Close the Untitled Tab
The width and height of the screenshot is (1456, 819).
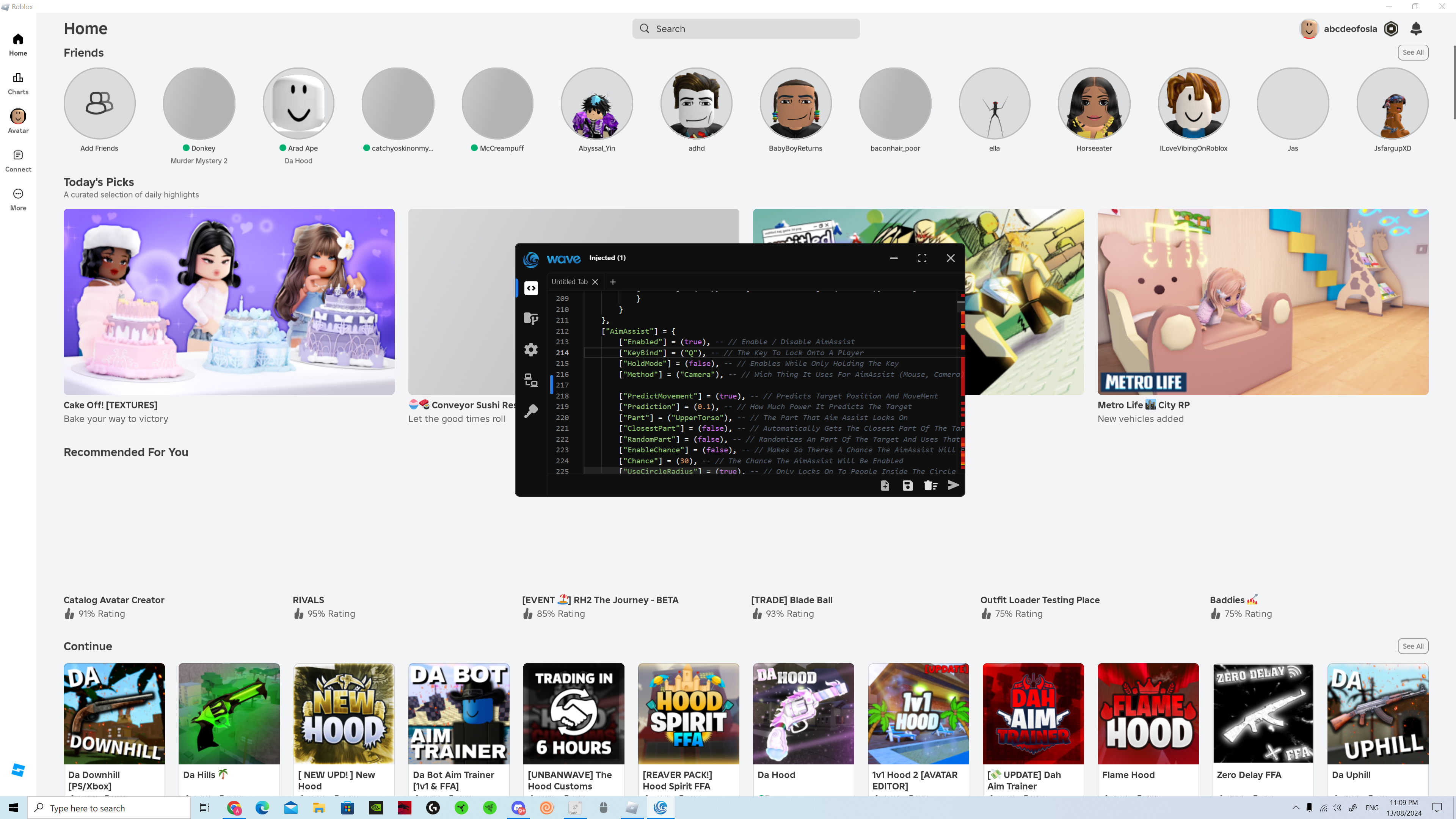coord(595,281)
